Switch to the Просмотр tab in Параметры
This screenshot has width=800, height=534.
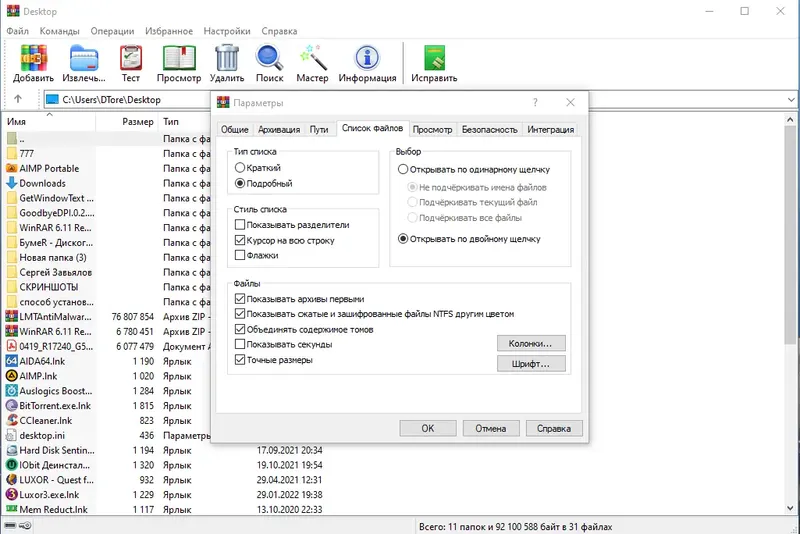point(432,130)
